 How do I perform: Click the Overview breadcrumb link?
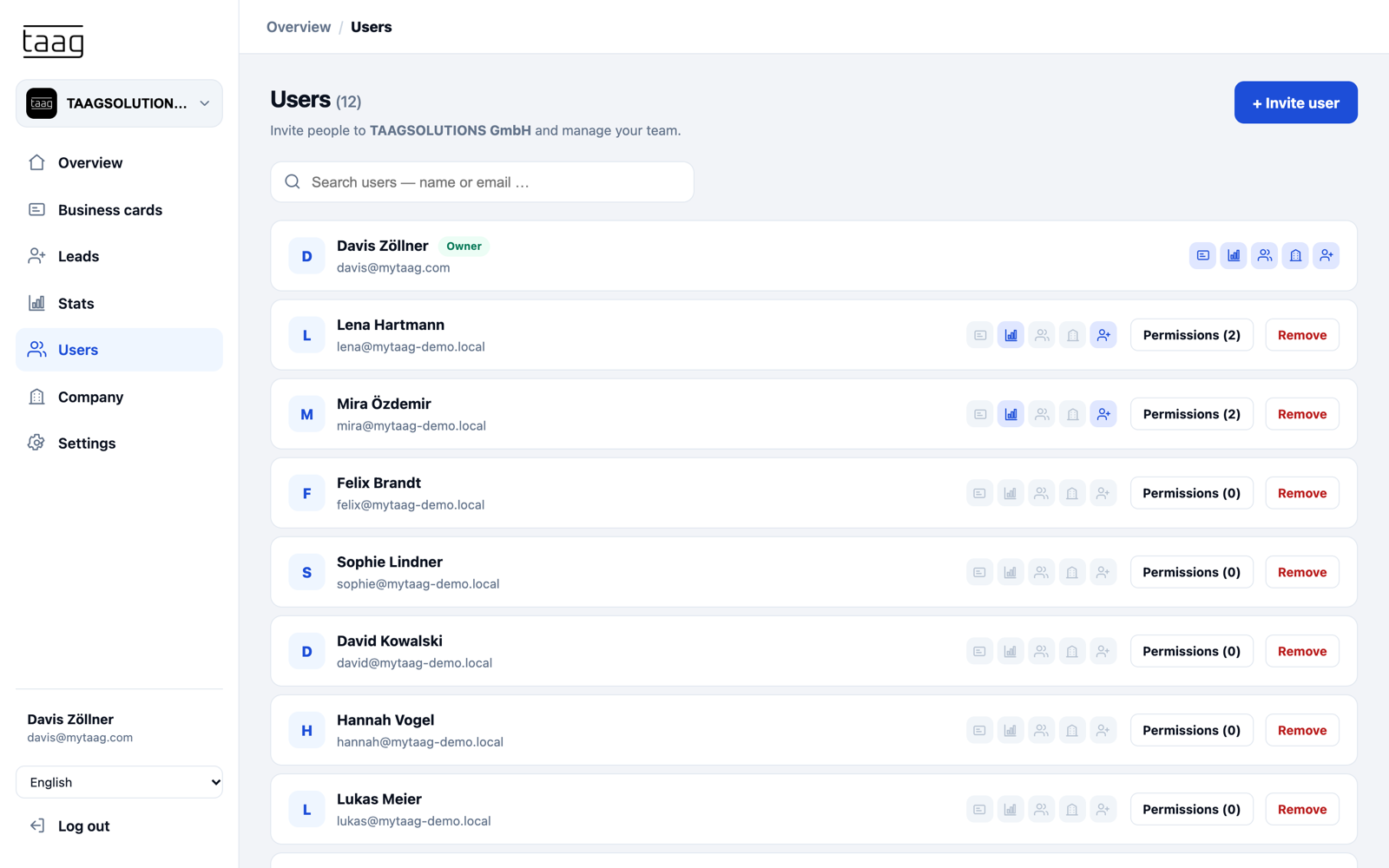pyautogui.click(x=299, y=27)
